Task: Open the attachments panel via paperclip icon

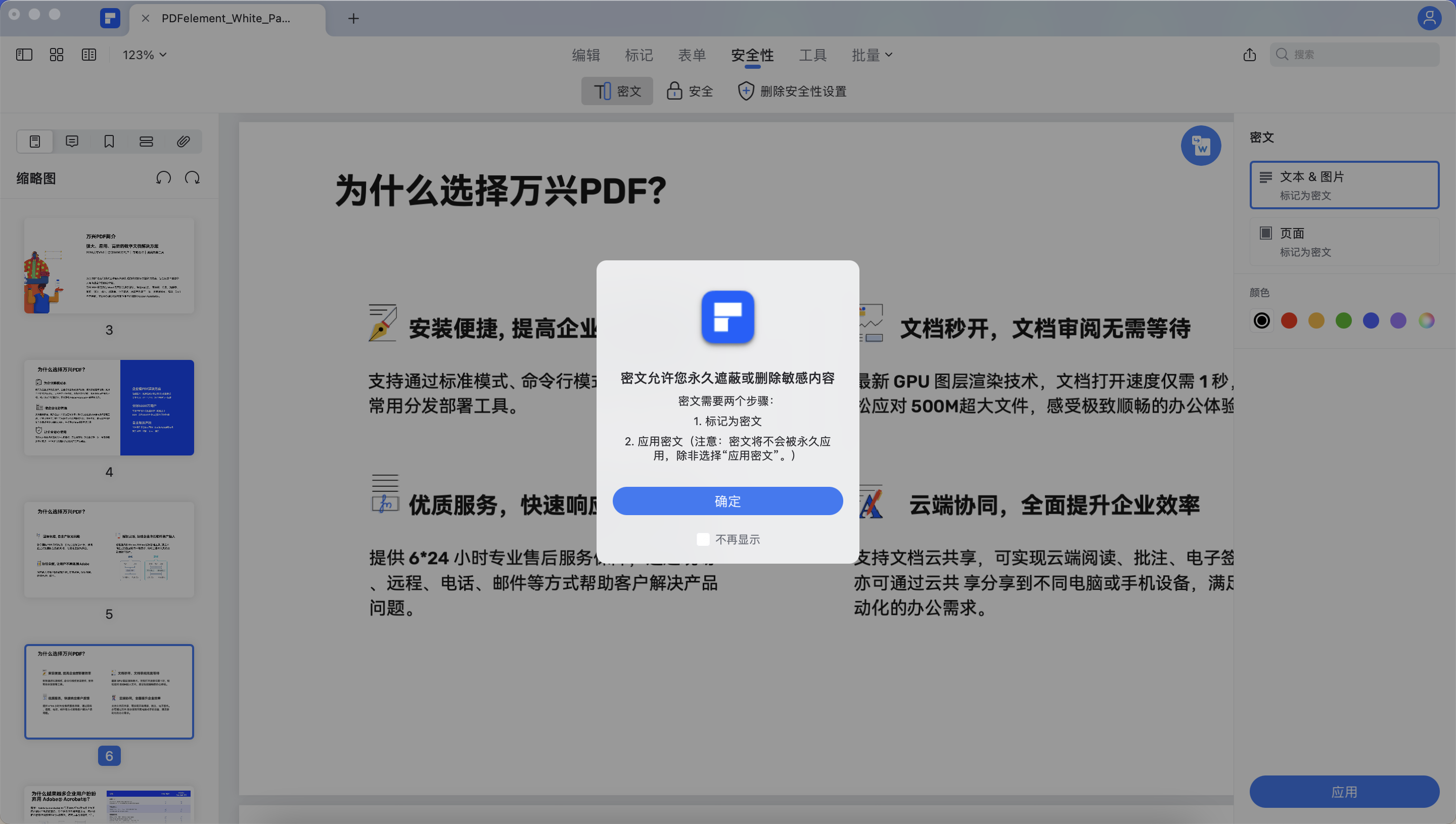Action: coord(183,141)
